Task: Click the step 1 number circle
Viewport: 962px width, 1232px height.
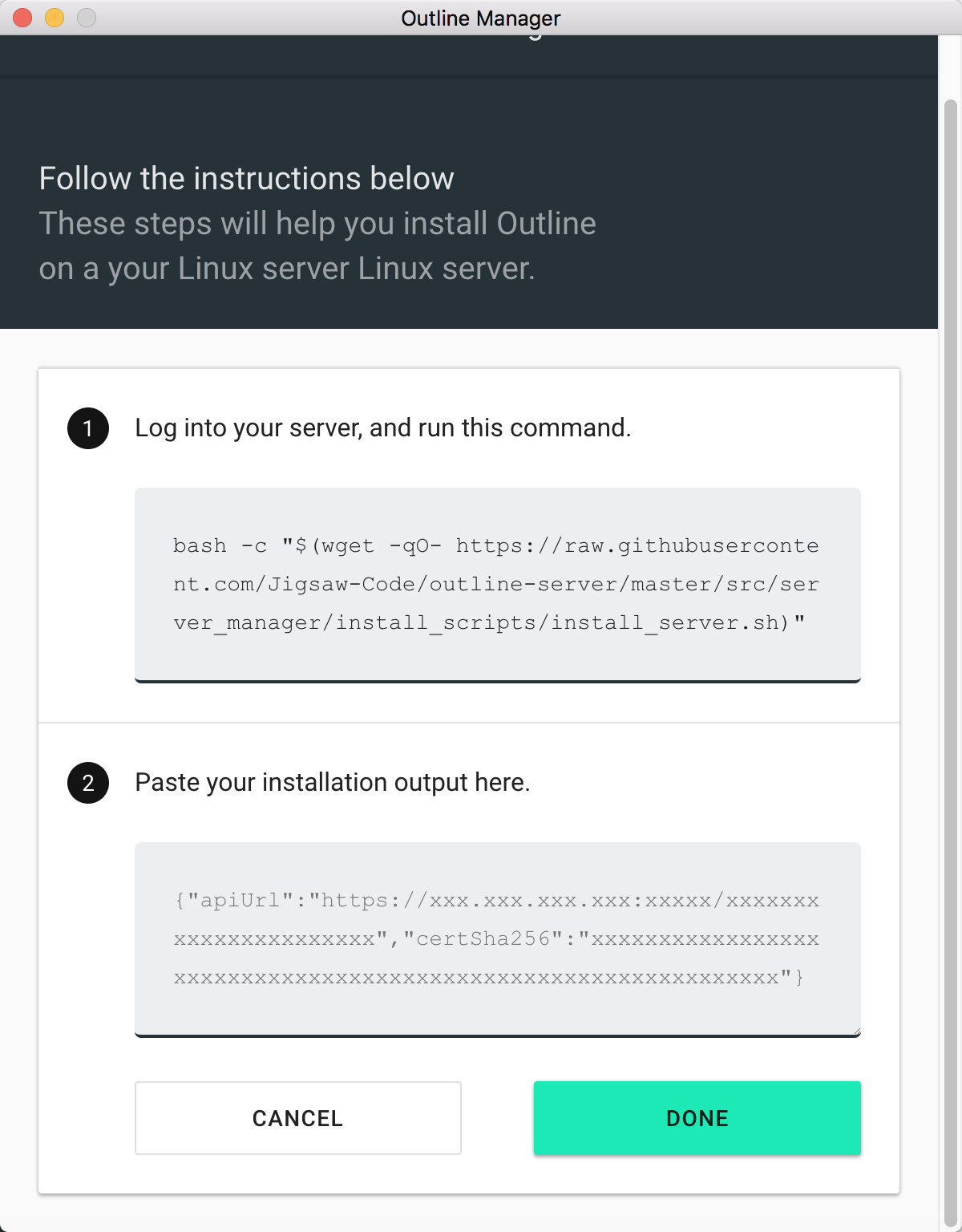Action: 88,428
